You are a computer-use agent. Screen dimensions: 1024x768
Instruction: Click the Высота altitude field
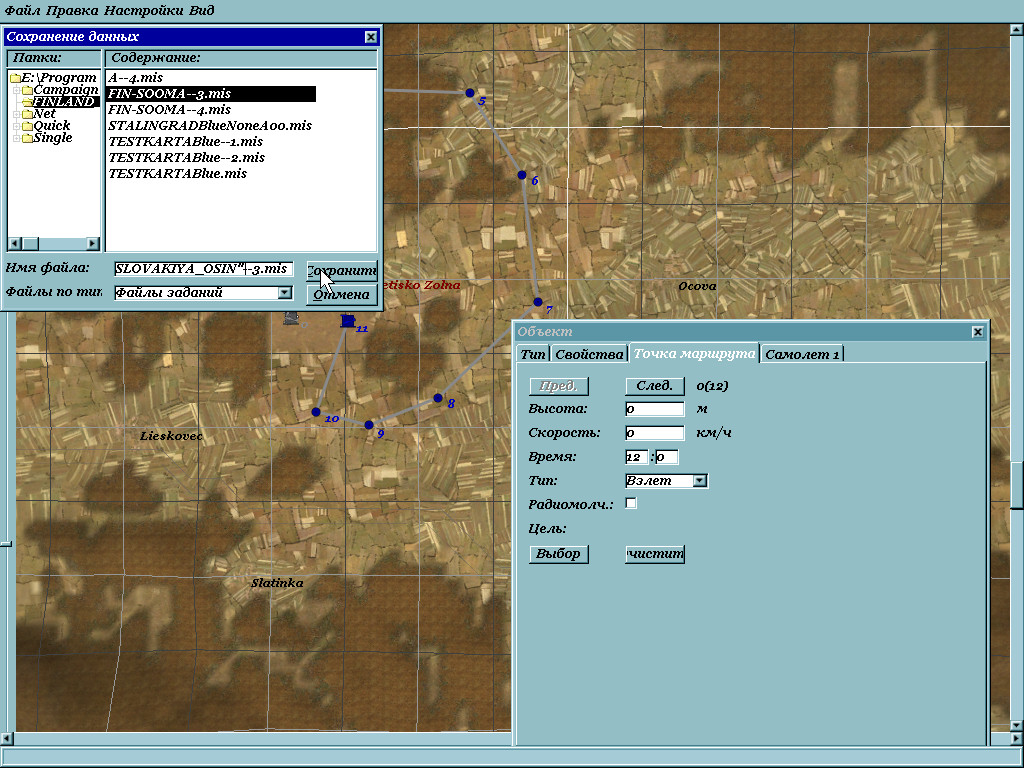click(654, 409)
